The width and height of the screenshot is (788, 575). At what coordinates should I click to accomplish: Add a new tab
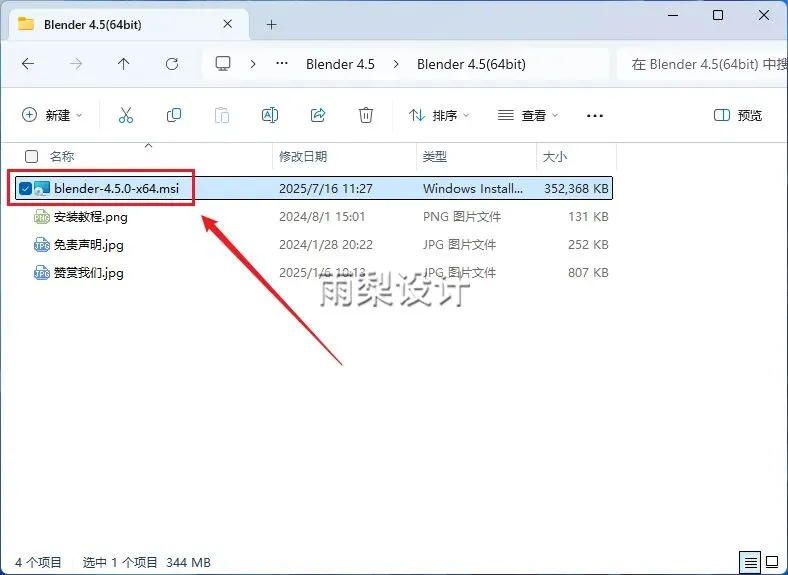pyautogui.click(x=271, y=25)
